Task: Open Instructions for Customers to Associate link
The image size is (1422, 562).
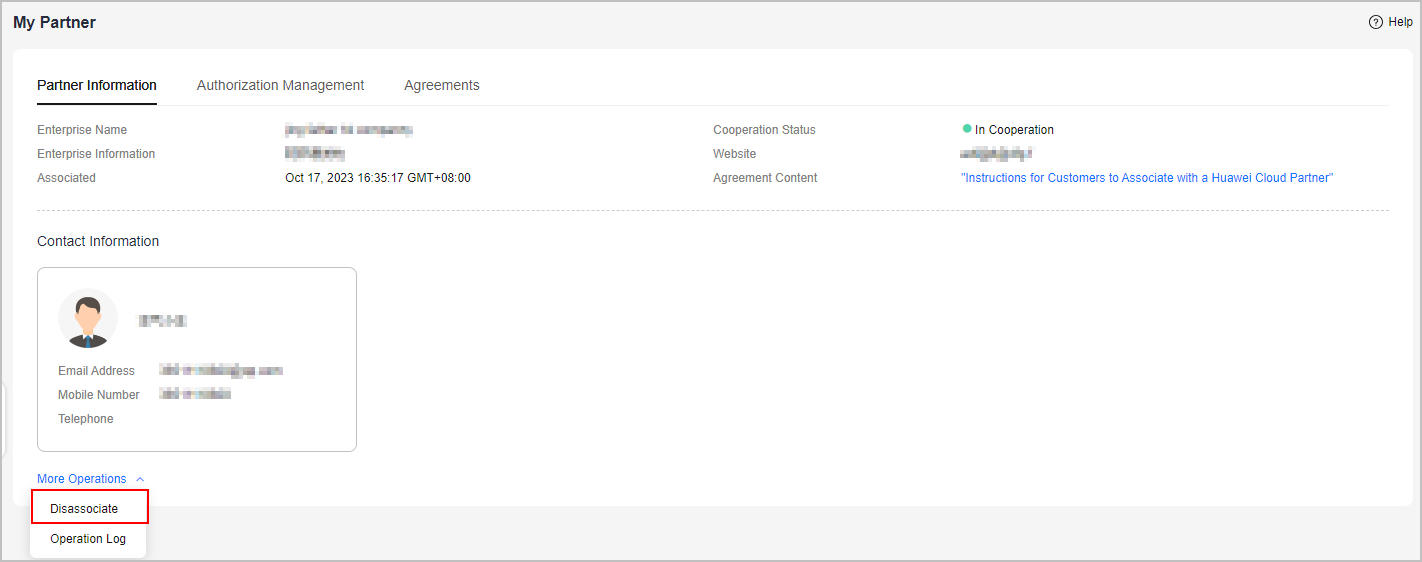Action: [1147, 178]
